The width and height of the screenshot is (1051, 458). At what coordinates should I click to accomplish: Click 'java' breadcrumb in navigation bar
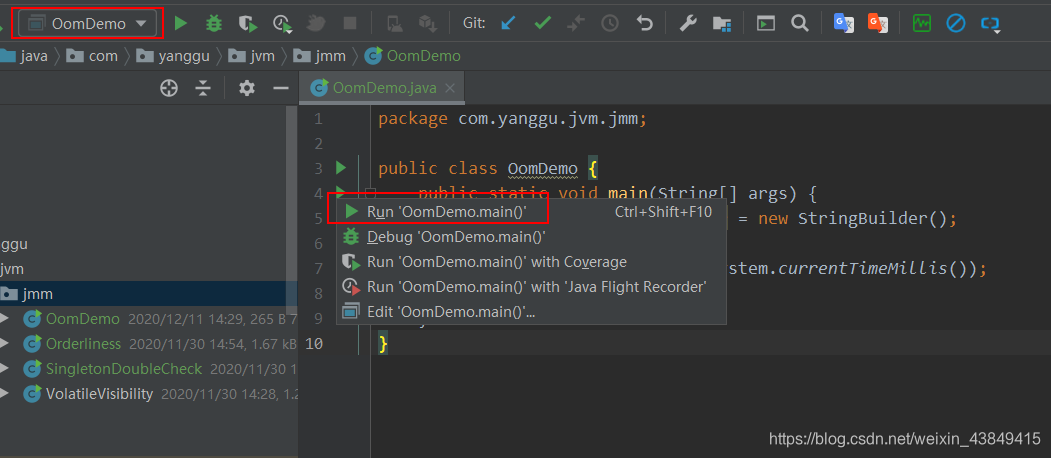point(34,56)
